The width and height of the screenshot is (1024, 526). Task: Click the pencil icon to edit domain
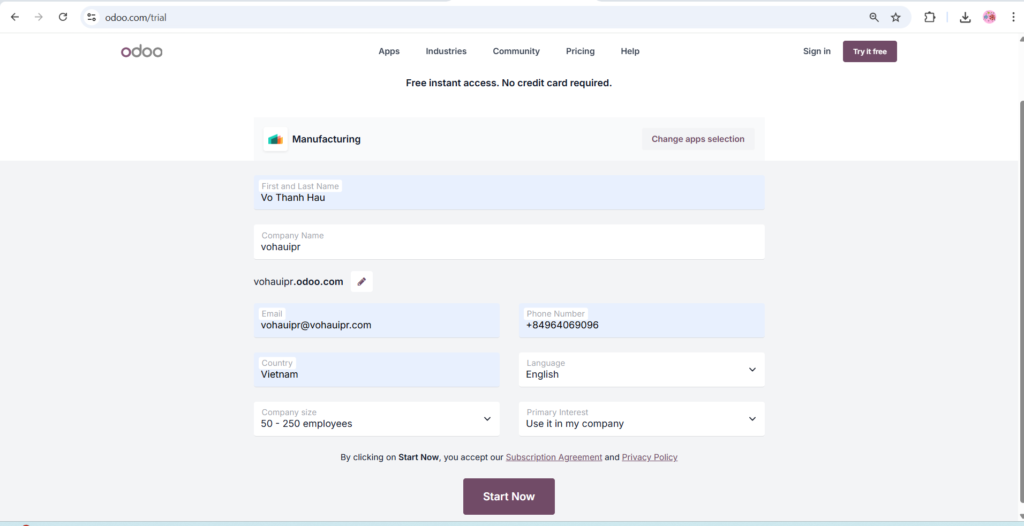click(362, 282)
